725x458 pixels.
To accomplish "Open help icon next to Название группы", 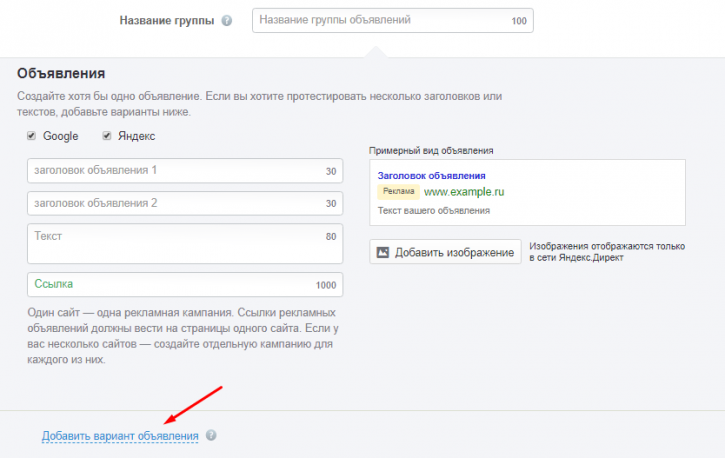I will coord(227,21).
